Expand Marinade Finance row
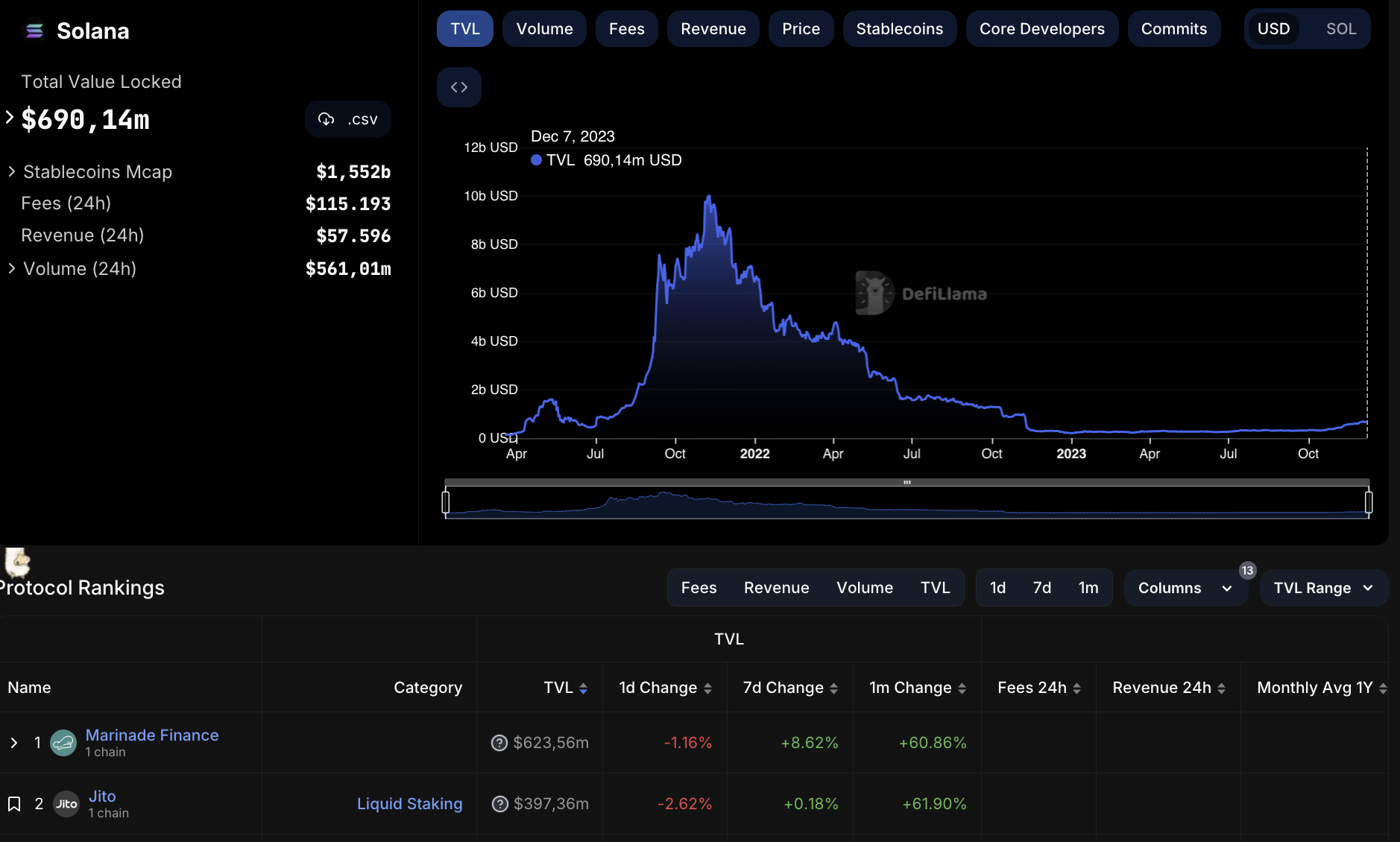Viewport: 1400px width, 842px height. click(x=14, y=743)
